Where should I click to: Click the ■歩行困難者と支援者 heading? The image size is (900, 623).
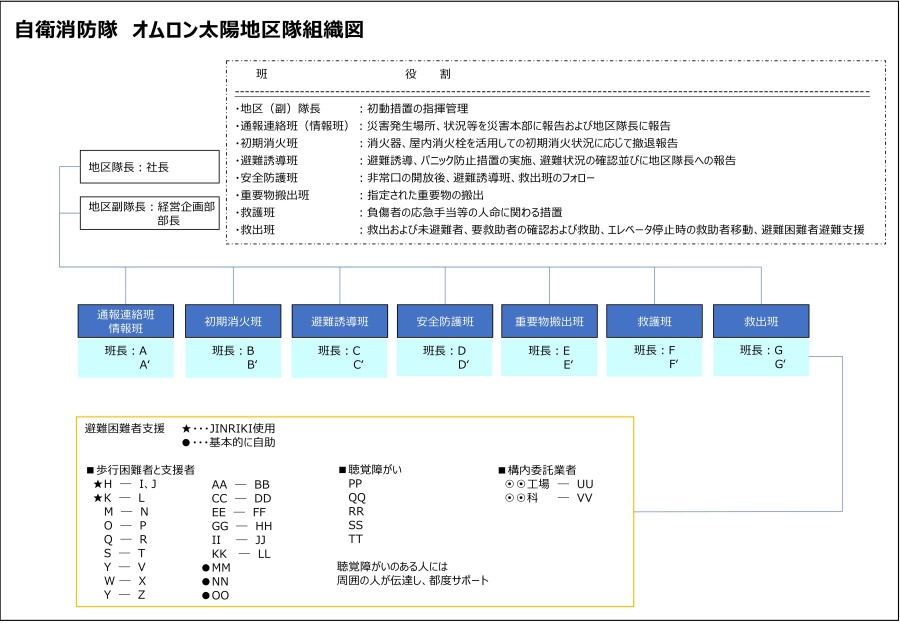(x=141, y=470)
